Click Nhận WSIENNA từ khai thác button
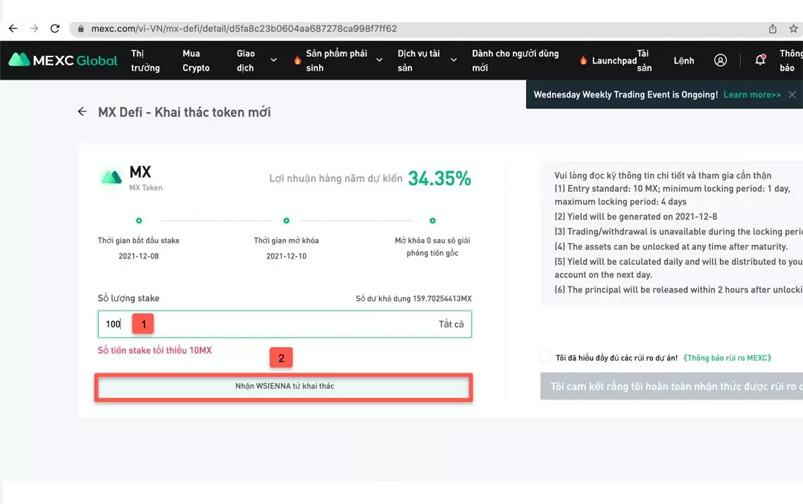The height and width of the screenshot is (504, 803). 284,387
